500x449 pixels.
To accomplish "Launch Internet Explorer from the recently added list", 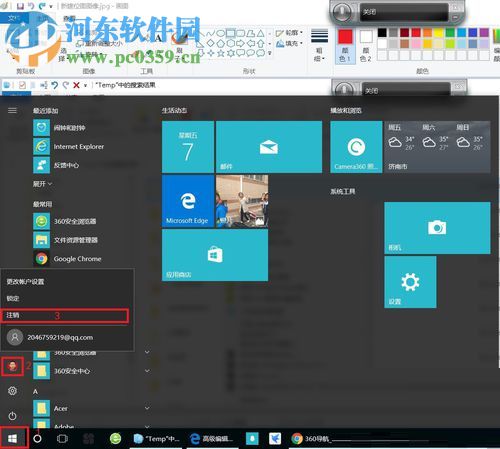I will point(68,146).
